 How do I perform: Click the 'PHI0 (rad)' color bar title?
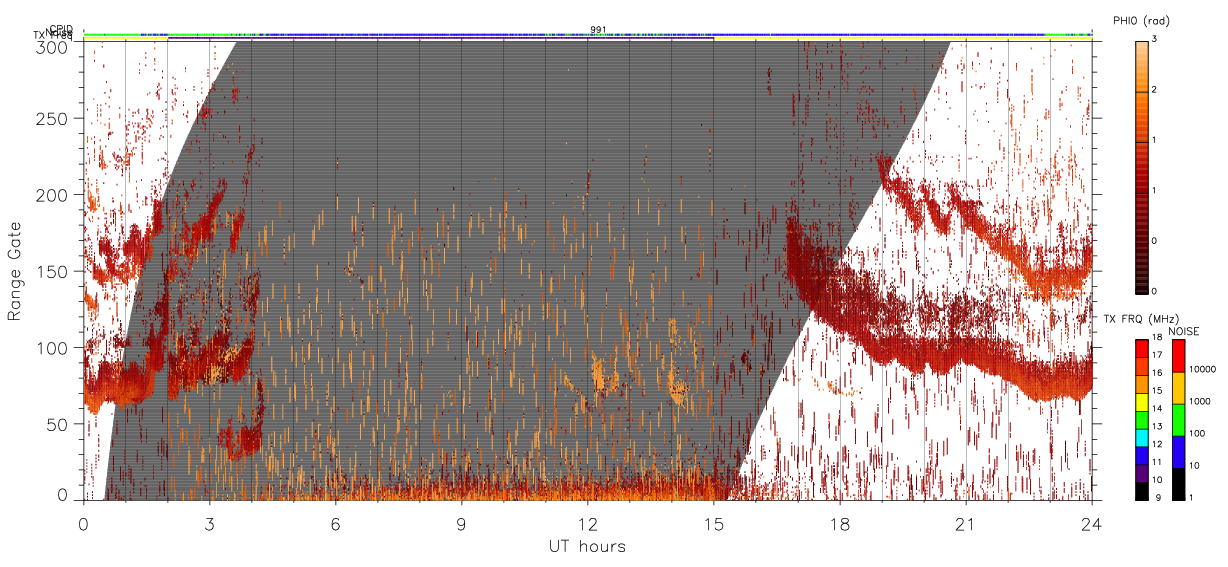pyautogui.click(x=1143, y=21)
